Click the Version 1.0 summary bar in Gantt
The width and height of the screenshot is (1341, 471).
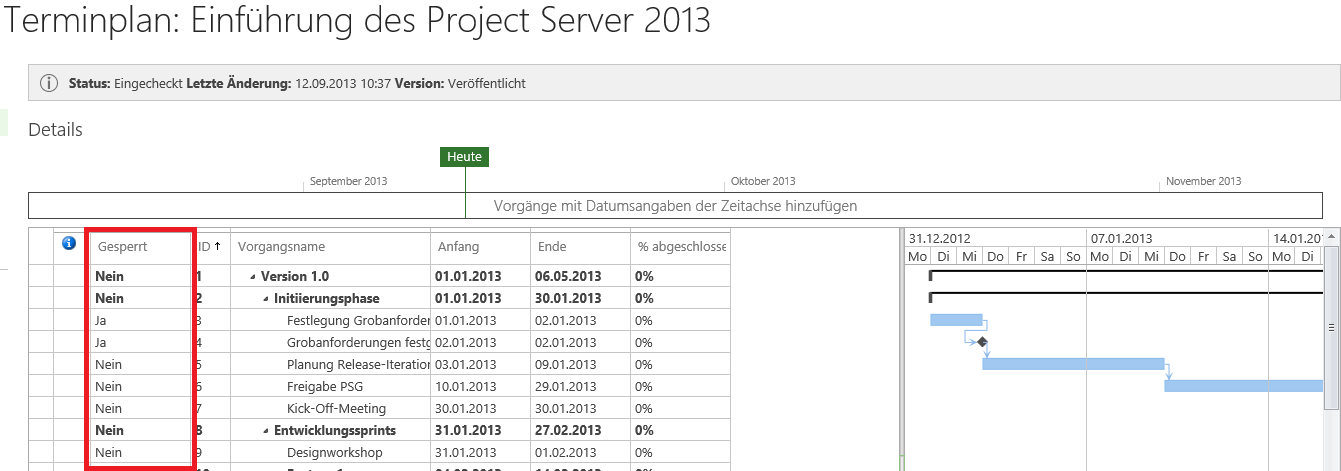[x=1127, y=273]
